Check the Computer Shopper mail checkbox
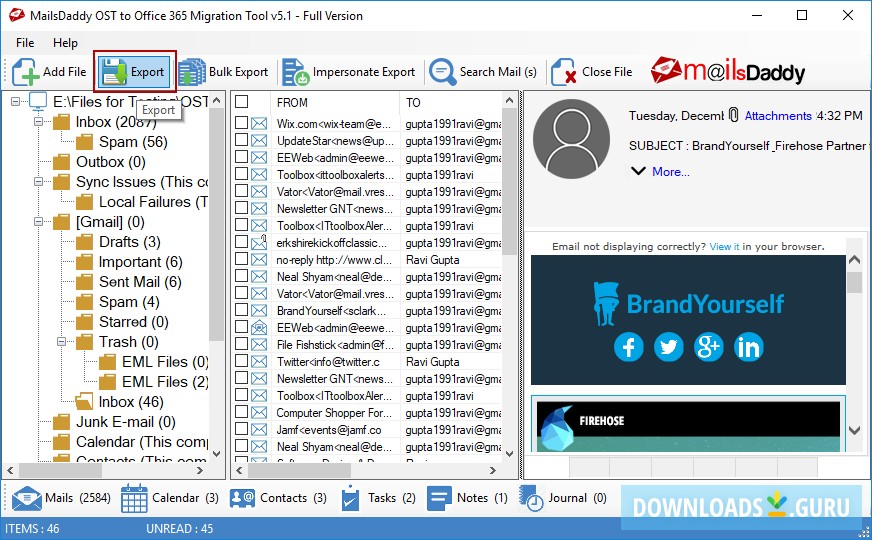 click(x=241, y=412)
